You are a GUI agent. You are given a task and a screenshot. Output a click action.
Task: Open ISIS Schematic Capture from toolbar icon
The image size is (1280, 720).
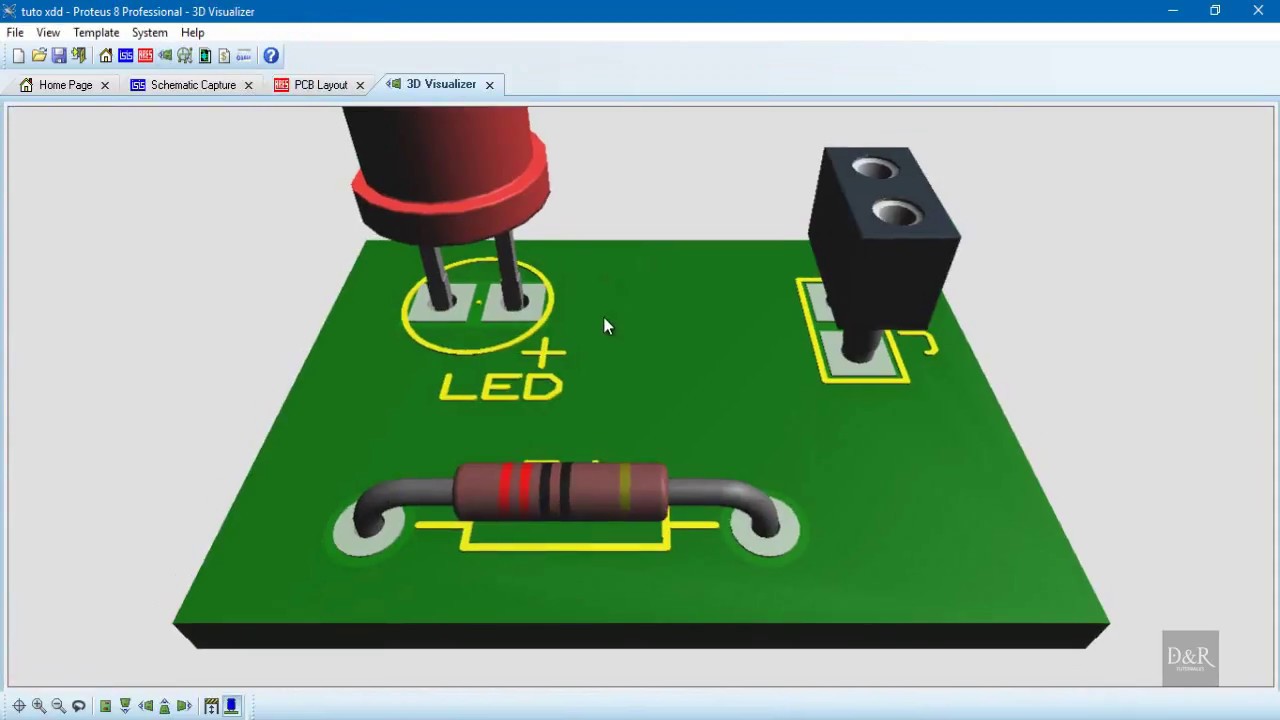[126, 56]
